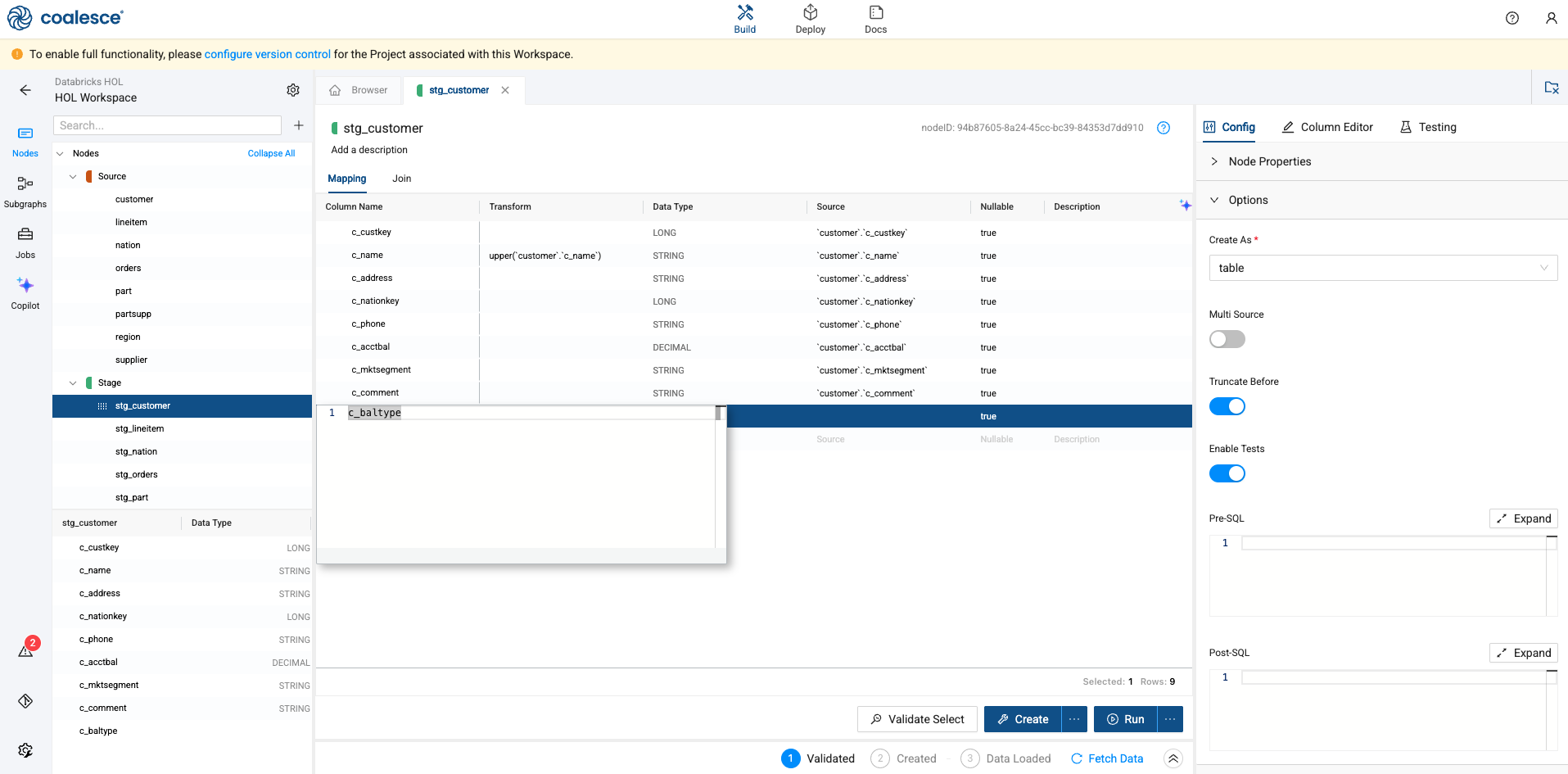View problems warning icon with badge
The height and width of the screenshot is (774, 1568).
click(27, 649)
